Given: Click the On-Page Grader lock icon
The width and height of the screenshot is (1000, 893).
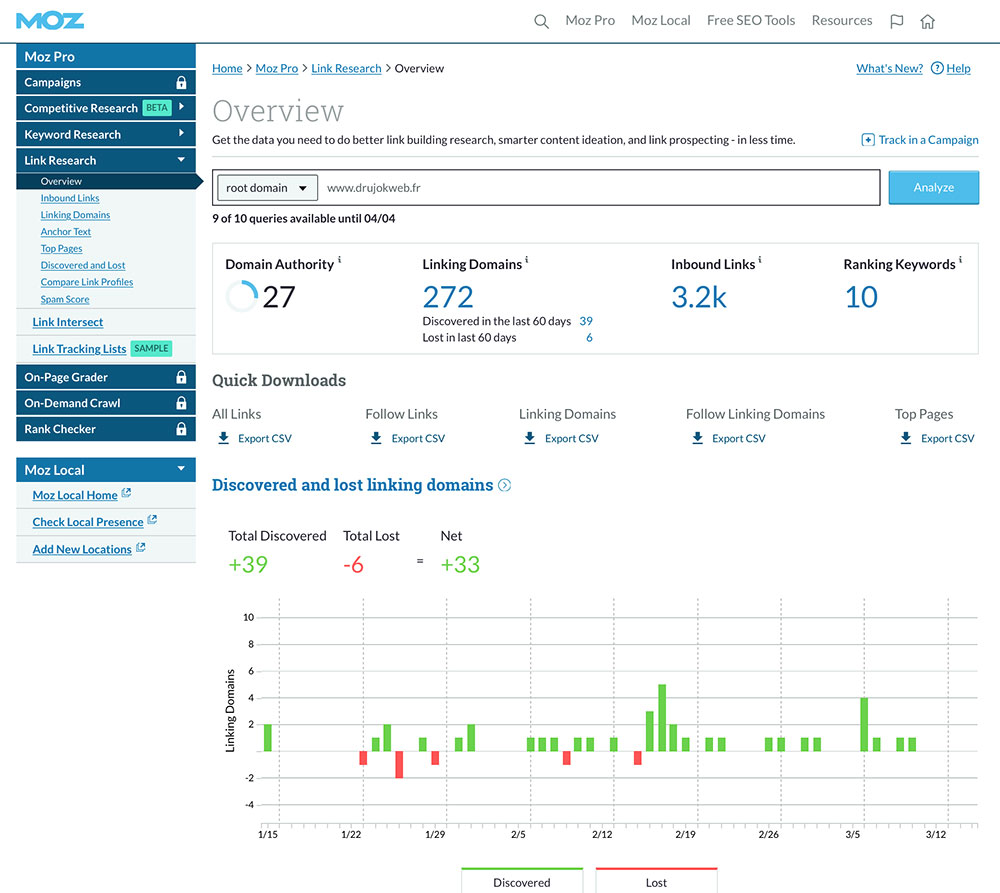Looking at the screenshot, I should point(181,377).
